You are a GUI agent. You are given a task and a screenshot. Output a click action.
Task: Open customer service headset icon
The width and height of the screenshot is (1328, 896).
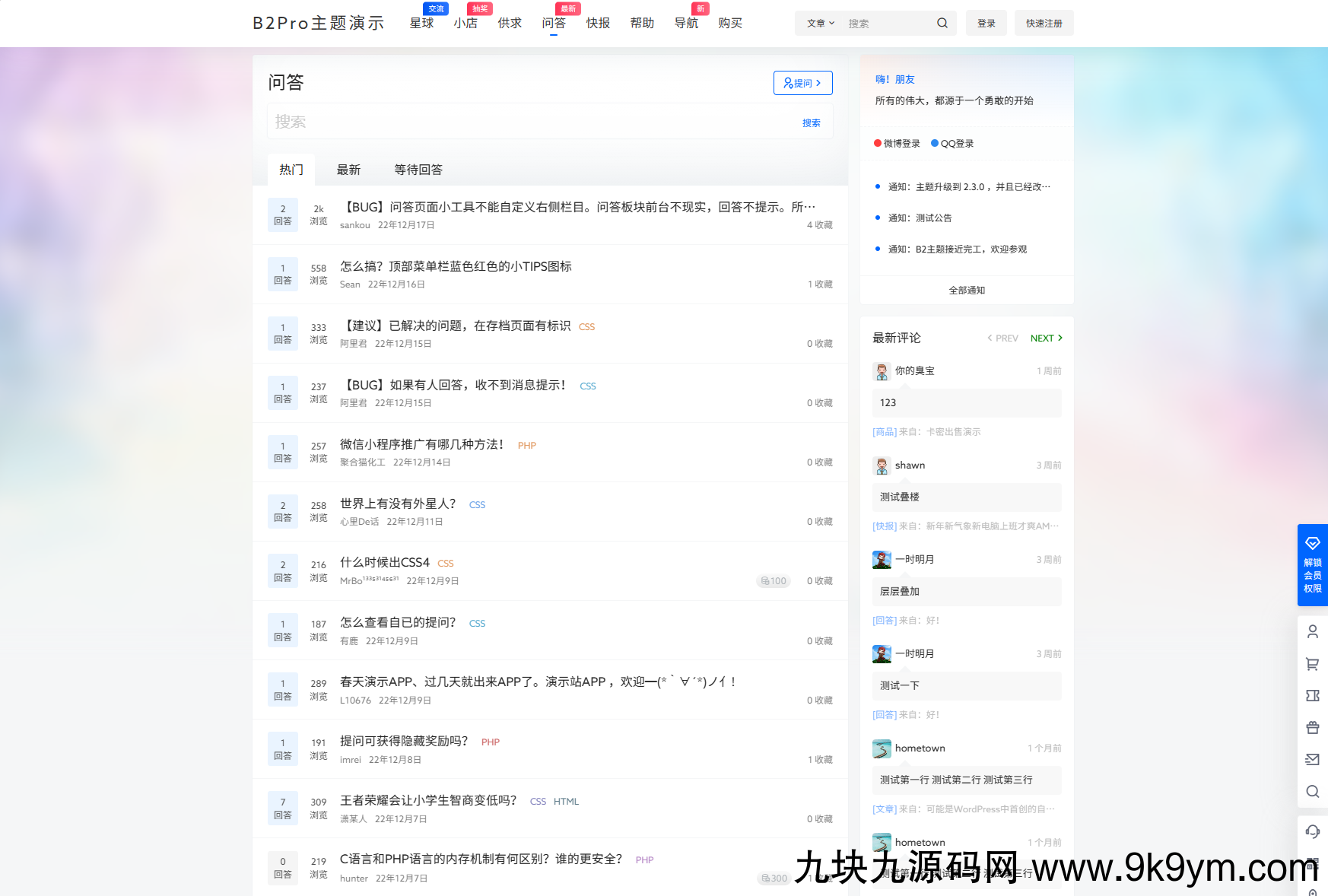1312,831
